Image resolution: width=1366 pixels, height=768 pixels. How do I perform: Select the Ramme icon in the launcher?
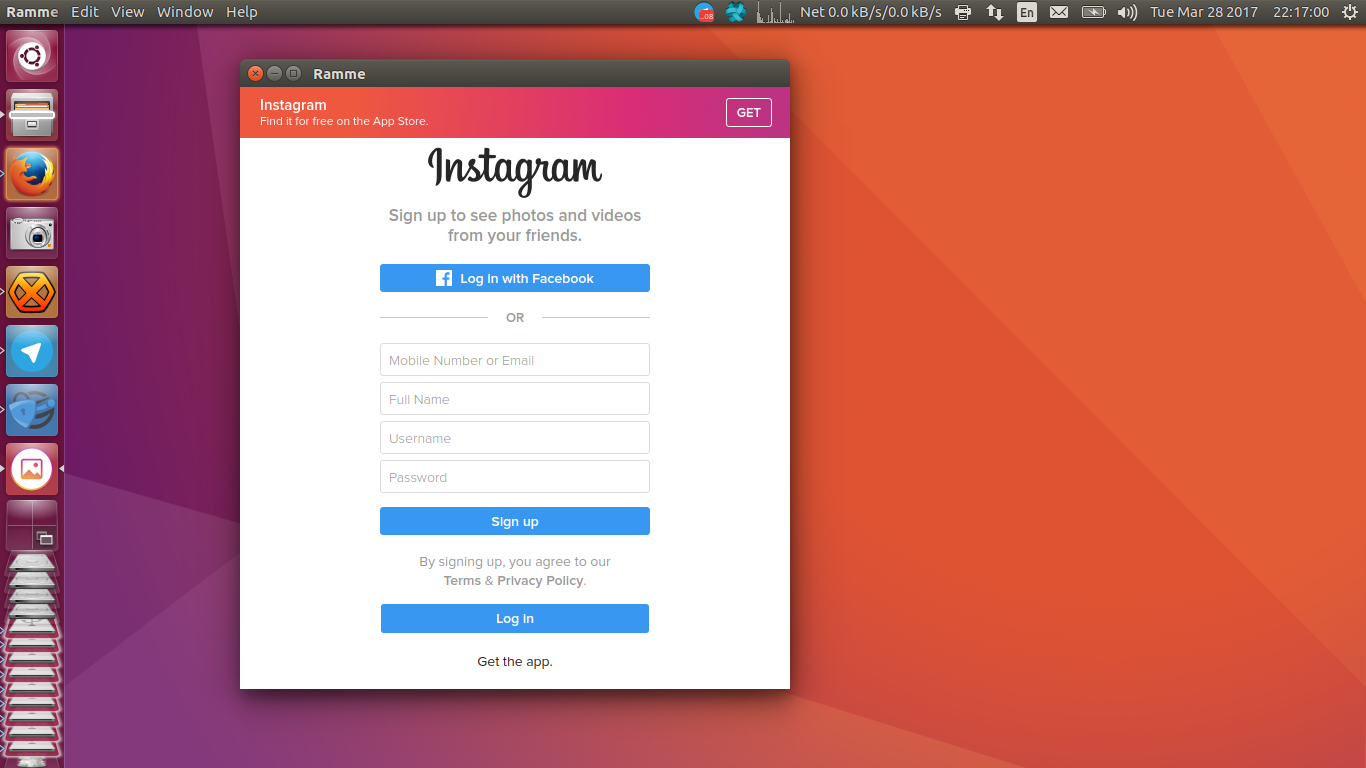coord(32,469)
